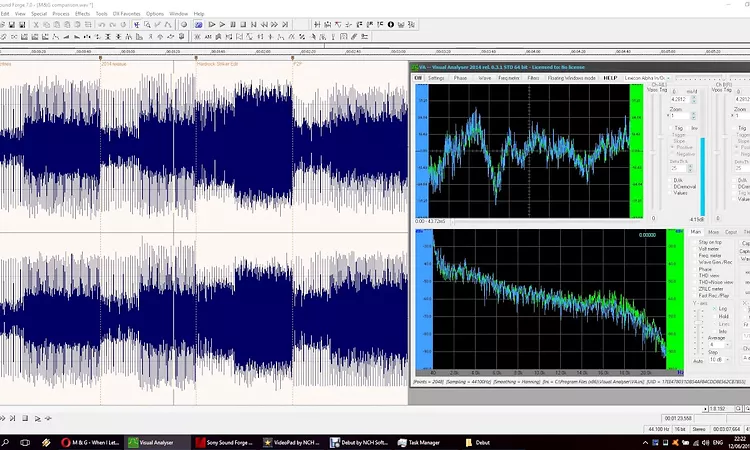This screenshot has height=450, width=750.
Task: Open the Process menu
Action: coord(61,14)
